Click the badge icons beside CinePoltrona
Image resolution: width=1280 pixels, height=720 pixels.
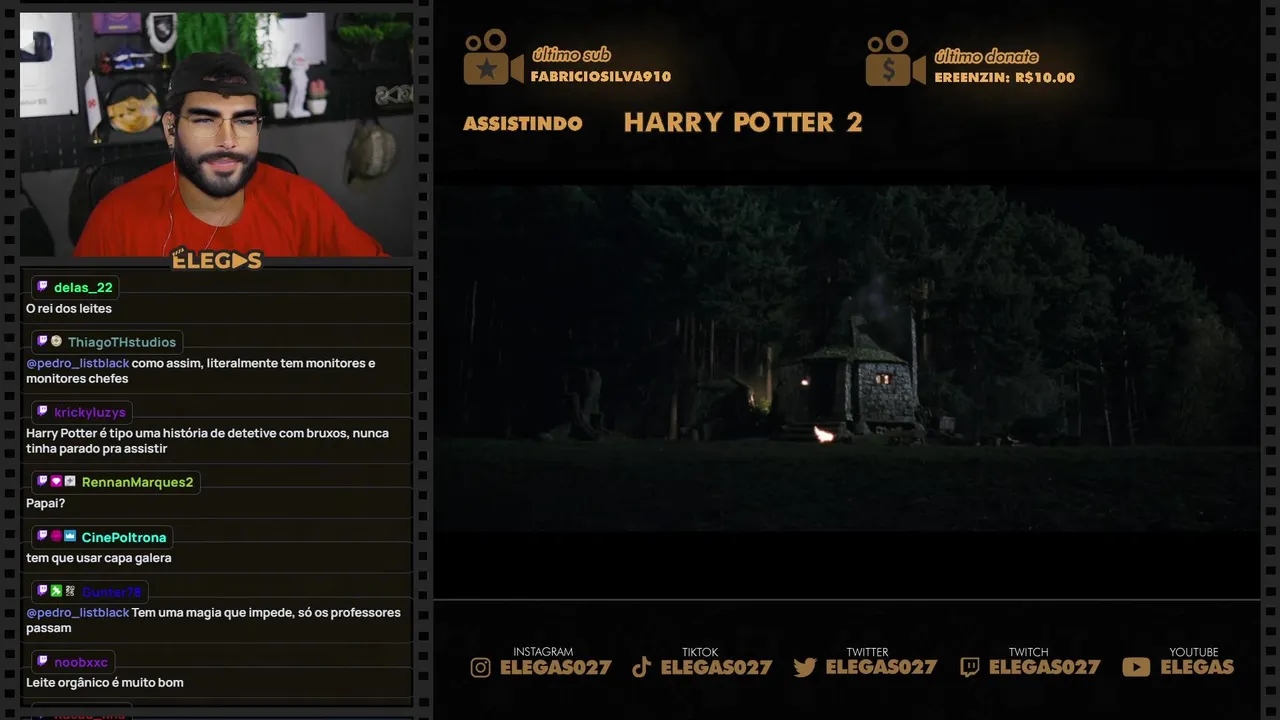point(56,536)
